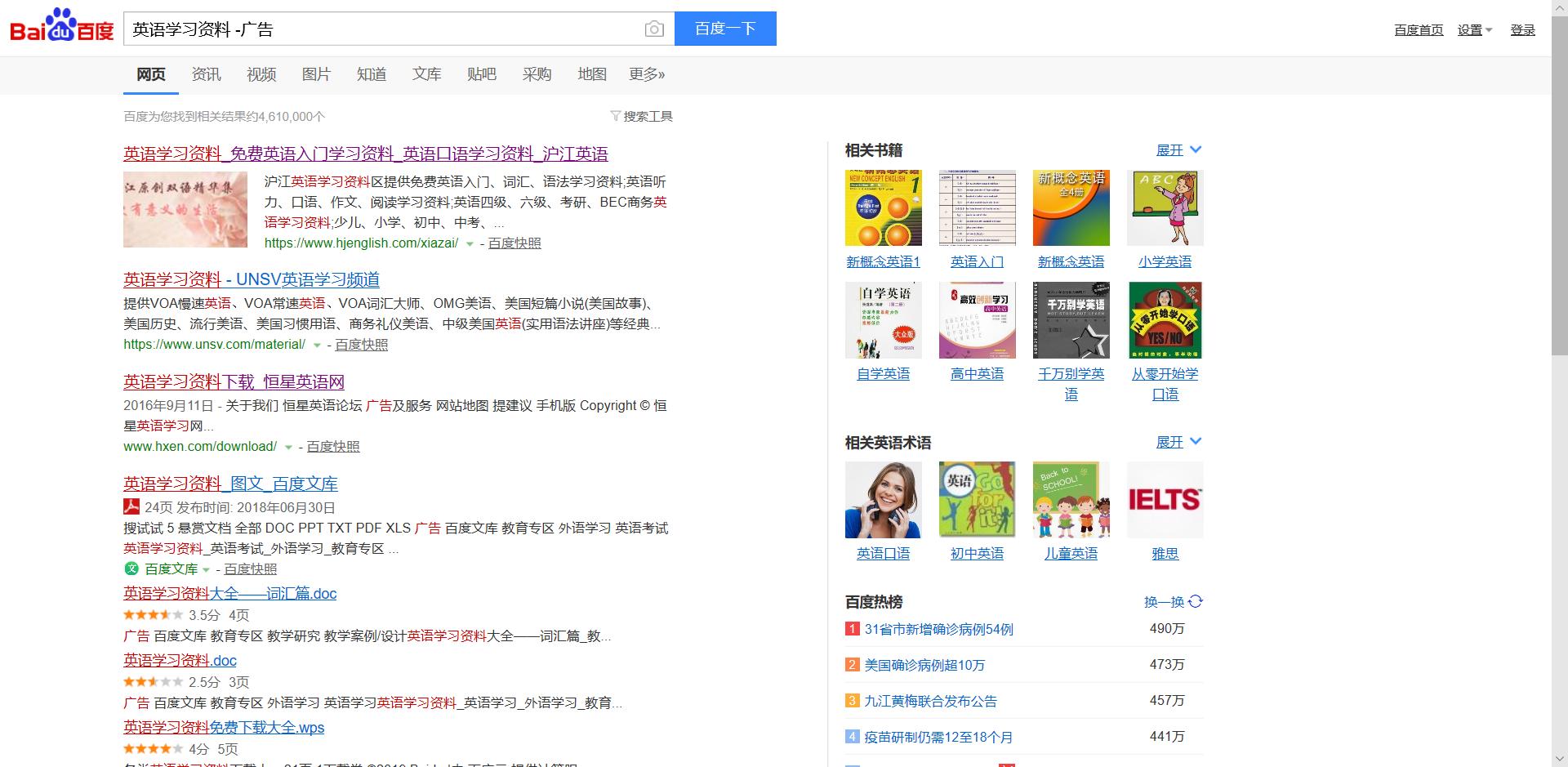1568x767 pixels.
Task: Open the 百度快照 dropdown arrow for hjenglish result
Action: (x=469, y=243)
